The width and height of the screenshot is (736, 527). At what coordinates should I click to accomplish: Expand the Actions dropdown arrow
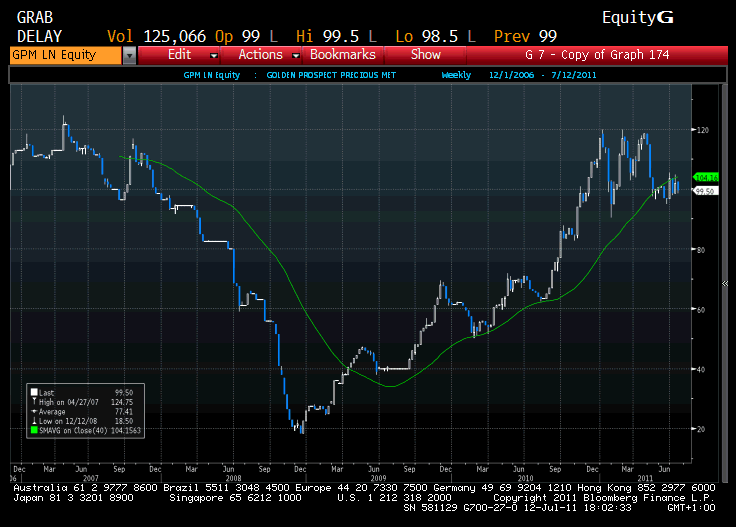[x=294, y=55]
